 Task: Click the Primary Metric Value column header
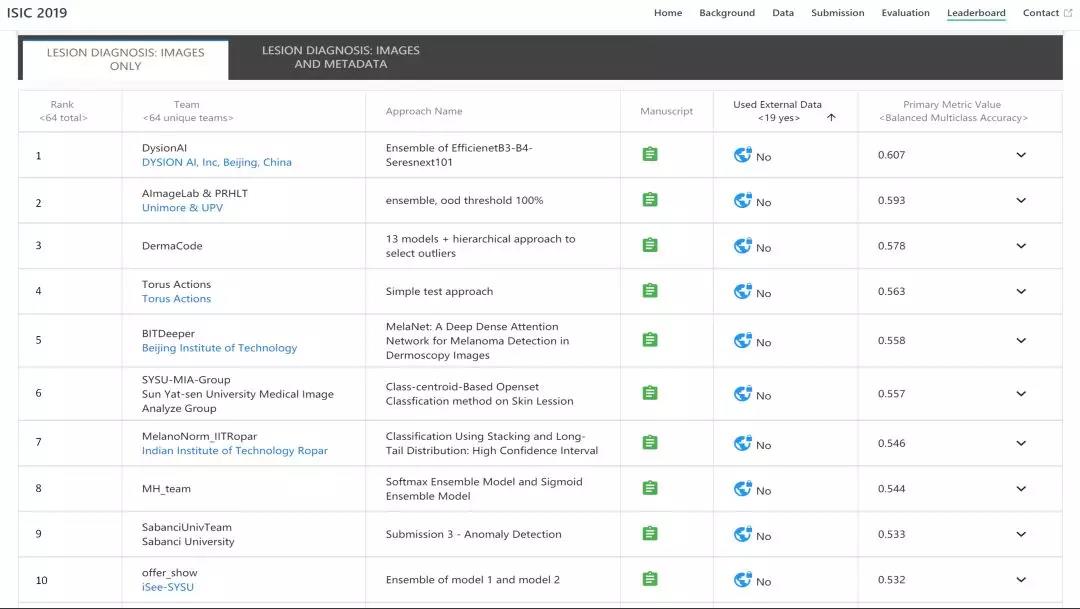pyautogui.click(x=953, y=111)
